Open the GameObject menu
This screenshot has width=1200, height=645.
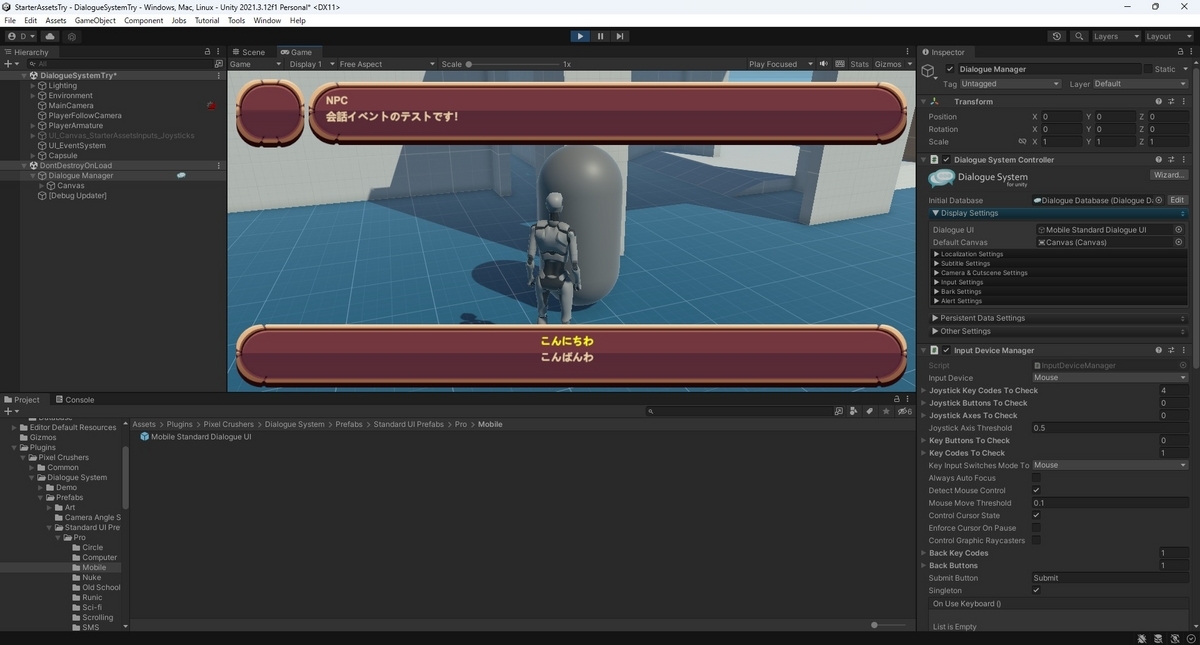click(x=95, y=19)
